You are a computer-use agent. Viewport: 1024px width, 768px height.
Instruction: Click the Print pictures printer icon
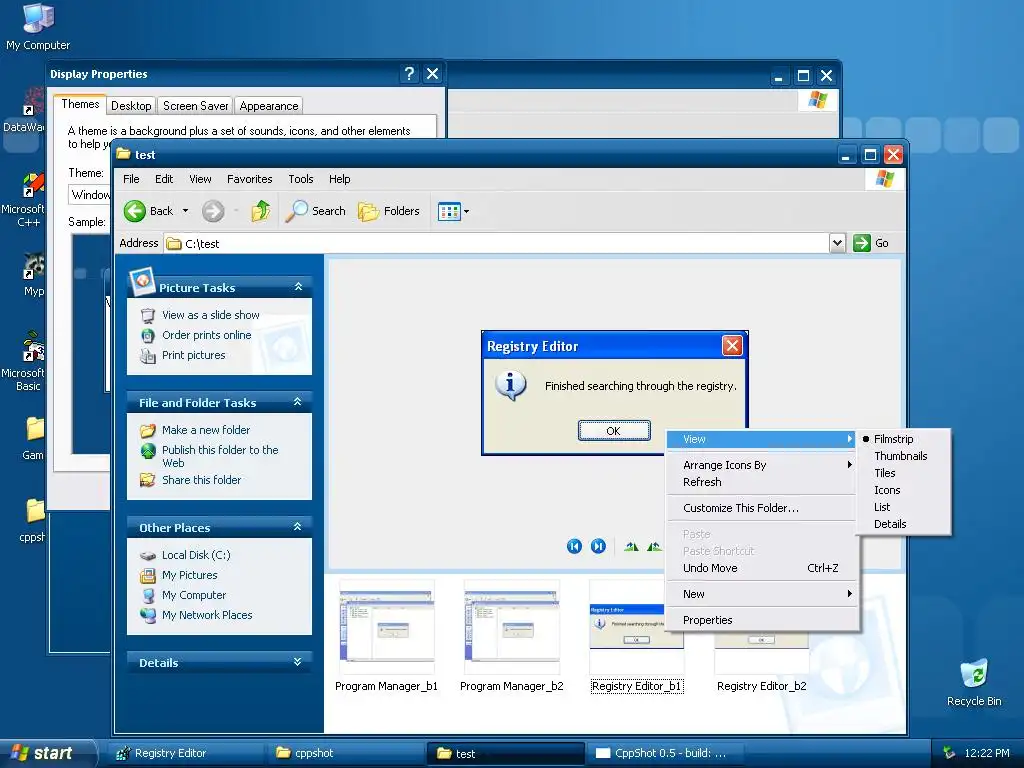[x=148, y=355]
